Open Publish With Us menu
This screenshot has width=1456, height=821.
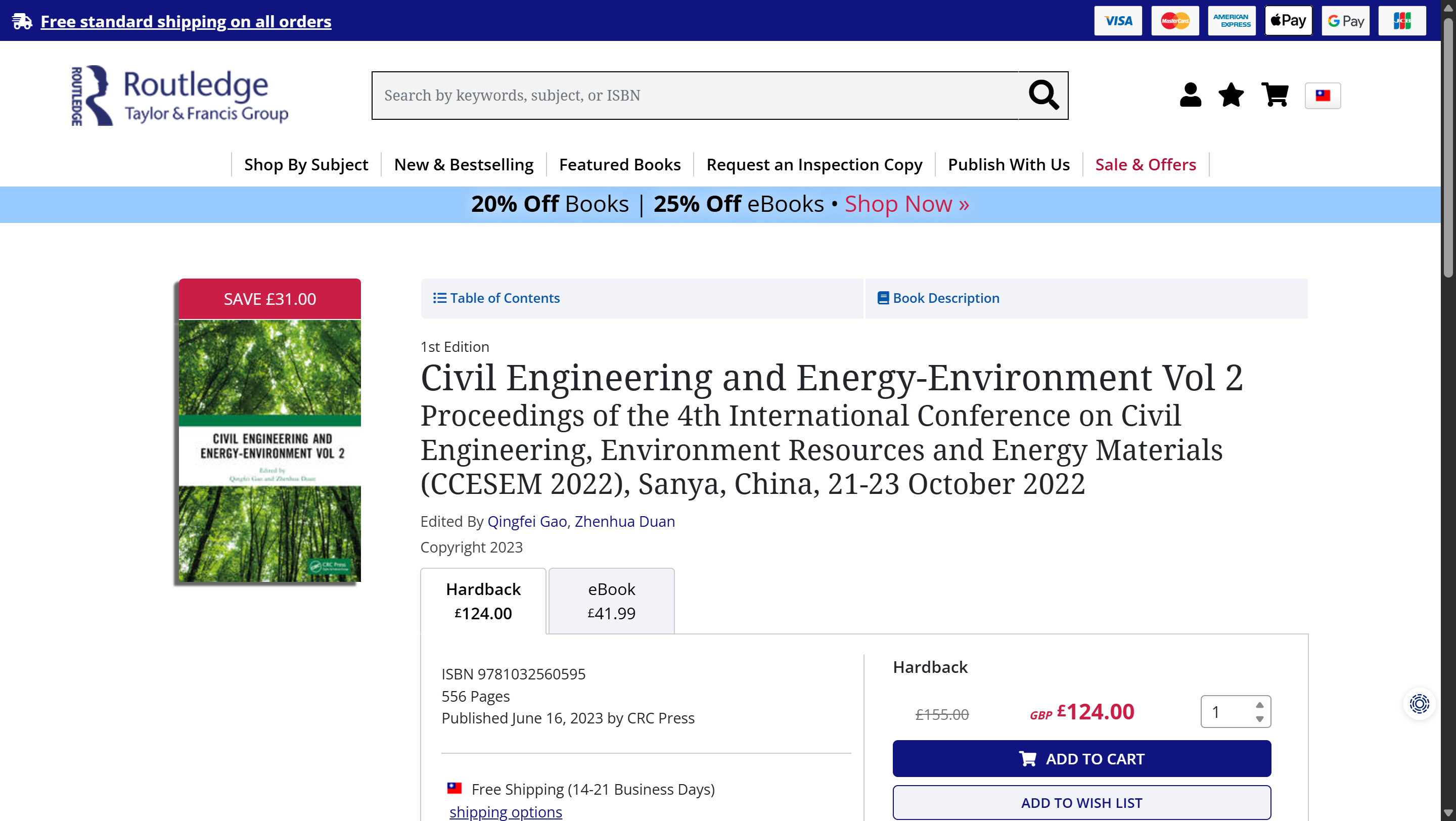click(x=1009, y=164)
